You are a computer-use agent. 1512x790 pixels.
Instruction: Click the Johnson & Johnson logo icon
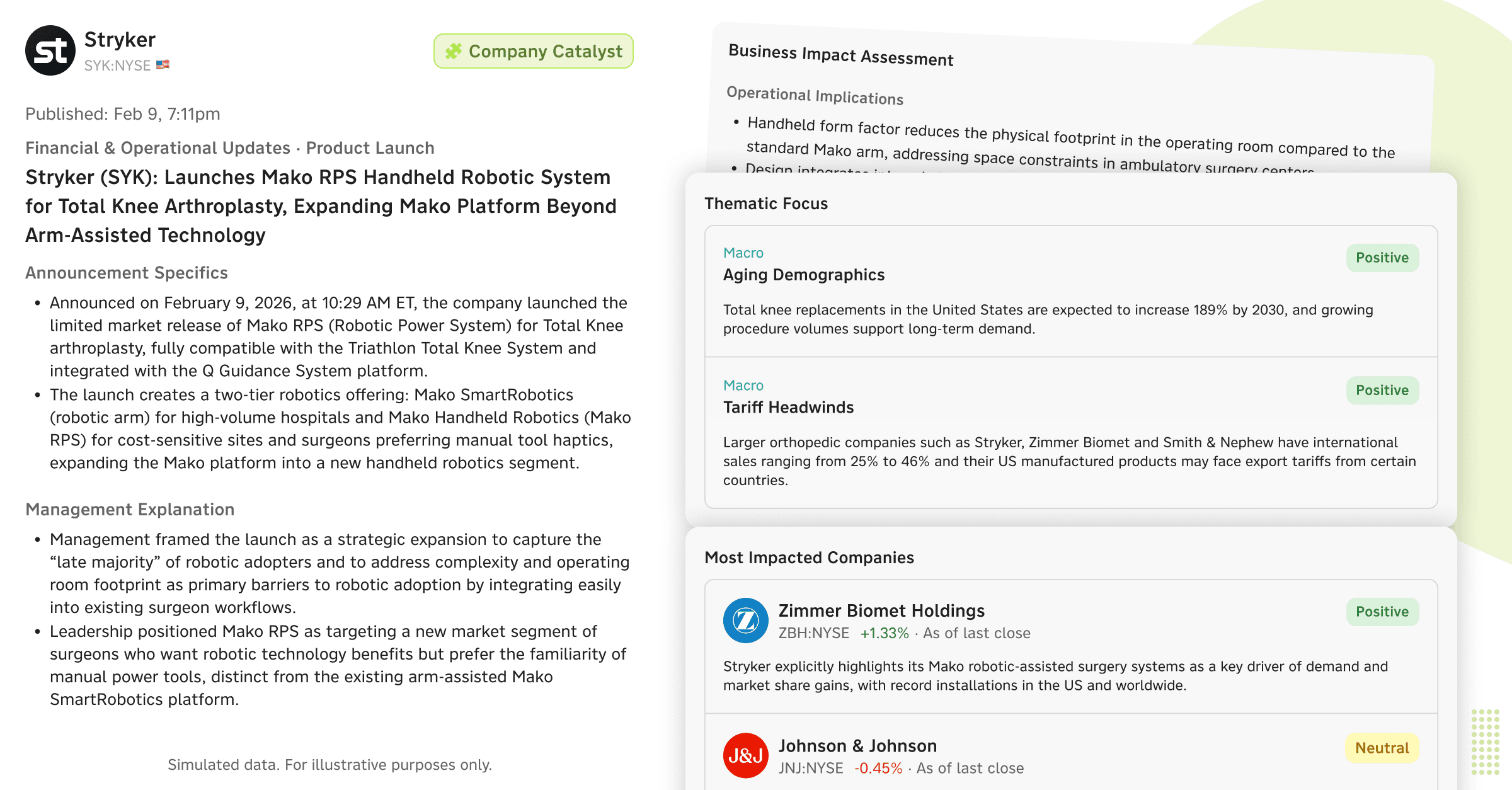(x=746, y=755)
